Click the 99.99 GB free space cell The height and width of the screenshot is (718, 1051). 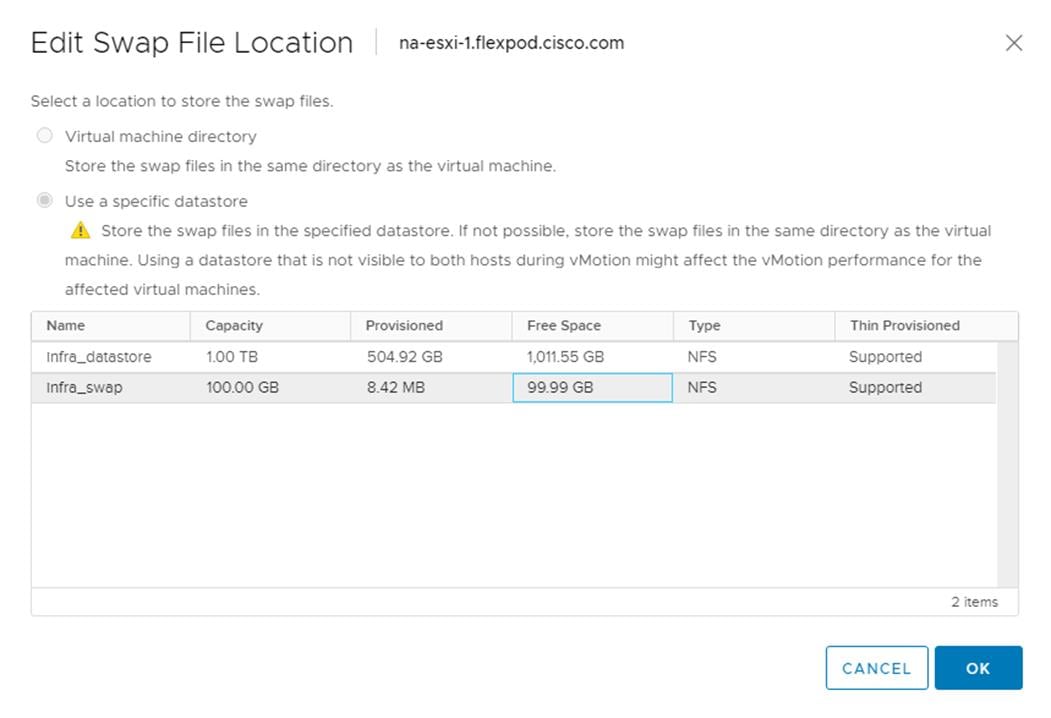tap(593, 387)
